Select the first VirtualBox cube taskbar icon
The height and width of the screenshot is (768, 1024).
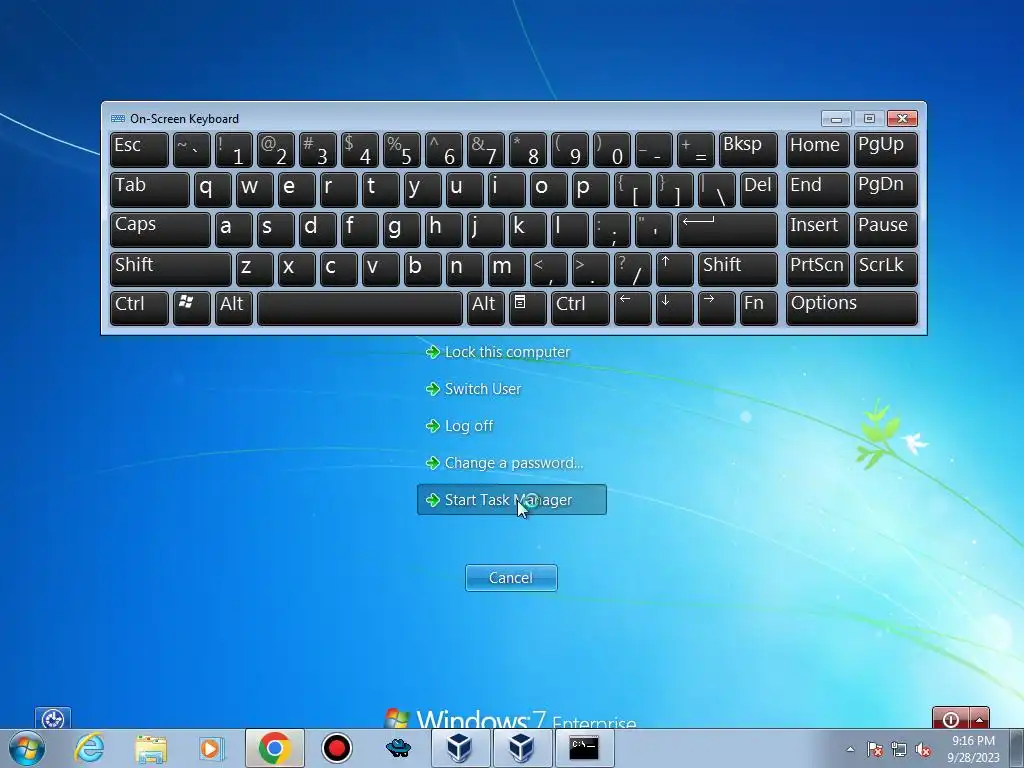click(460, 748)
